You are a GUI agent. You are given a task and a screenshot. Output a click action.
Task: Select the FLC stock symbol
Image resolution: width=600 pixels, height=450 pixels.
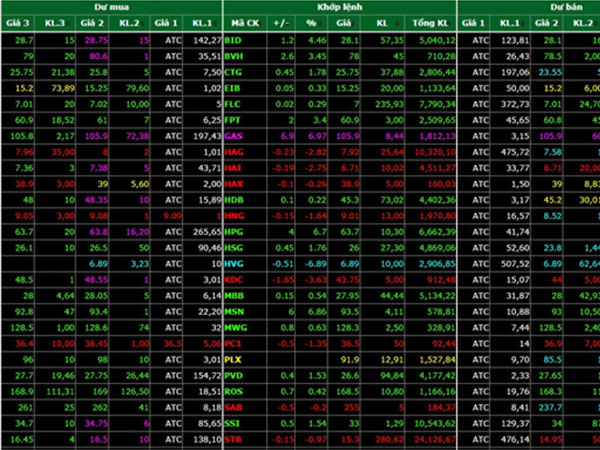click(232, 104)
